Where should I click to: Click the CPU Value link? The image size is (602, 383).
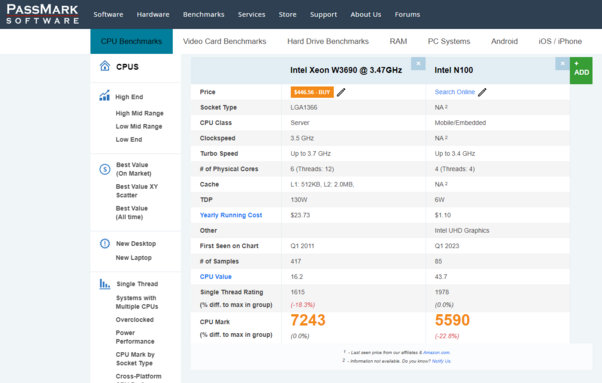(215, 277)
